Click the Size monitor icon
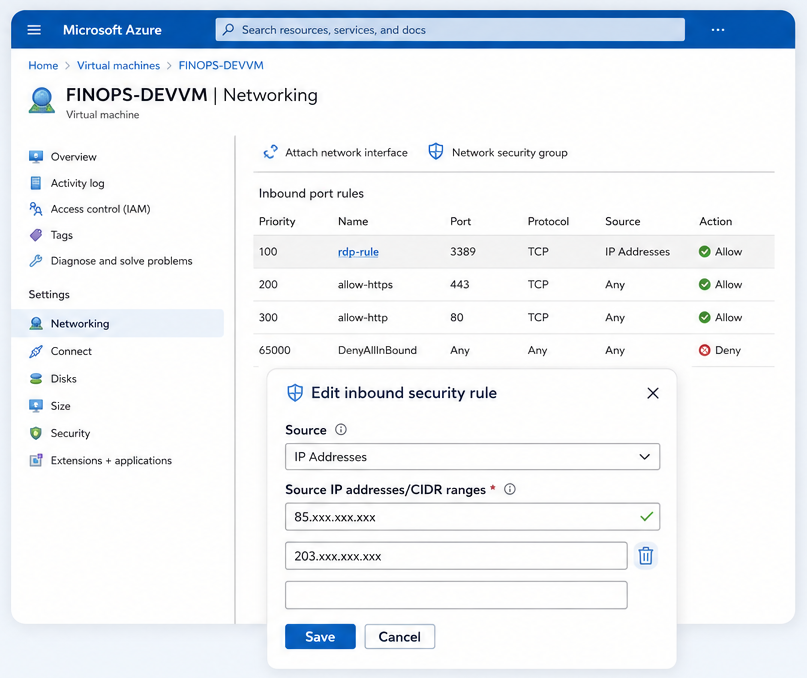This screenshot has width=807, height=678. coord(36,406)
